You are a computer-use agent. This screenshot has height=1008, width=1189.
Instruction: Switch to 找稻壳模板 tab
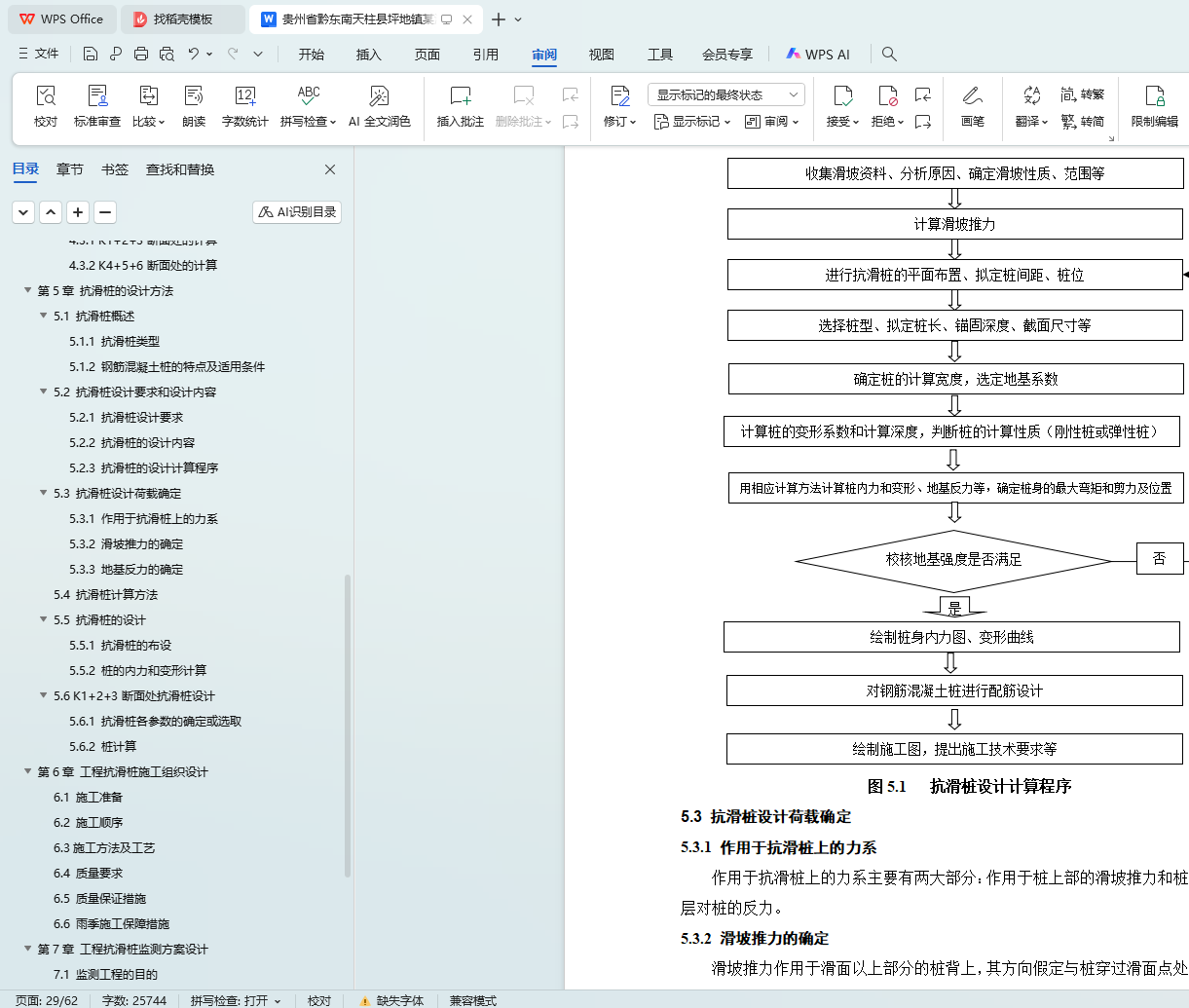coord(183,19)
